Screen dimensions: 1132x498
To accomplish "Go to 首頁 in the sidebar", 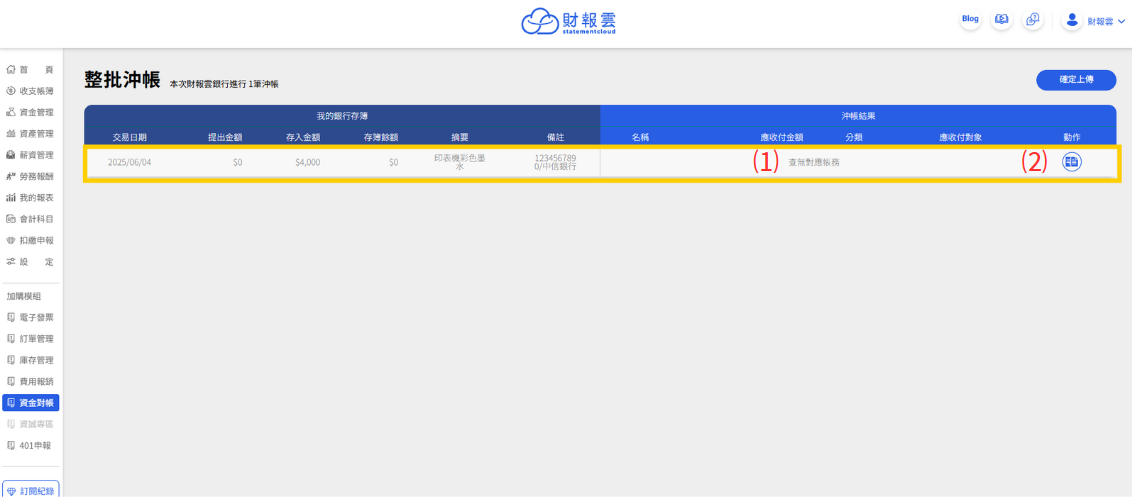I will (x=30, y=69).
